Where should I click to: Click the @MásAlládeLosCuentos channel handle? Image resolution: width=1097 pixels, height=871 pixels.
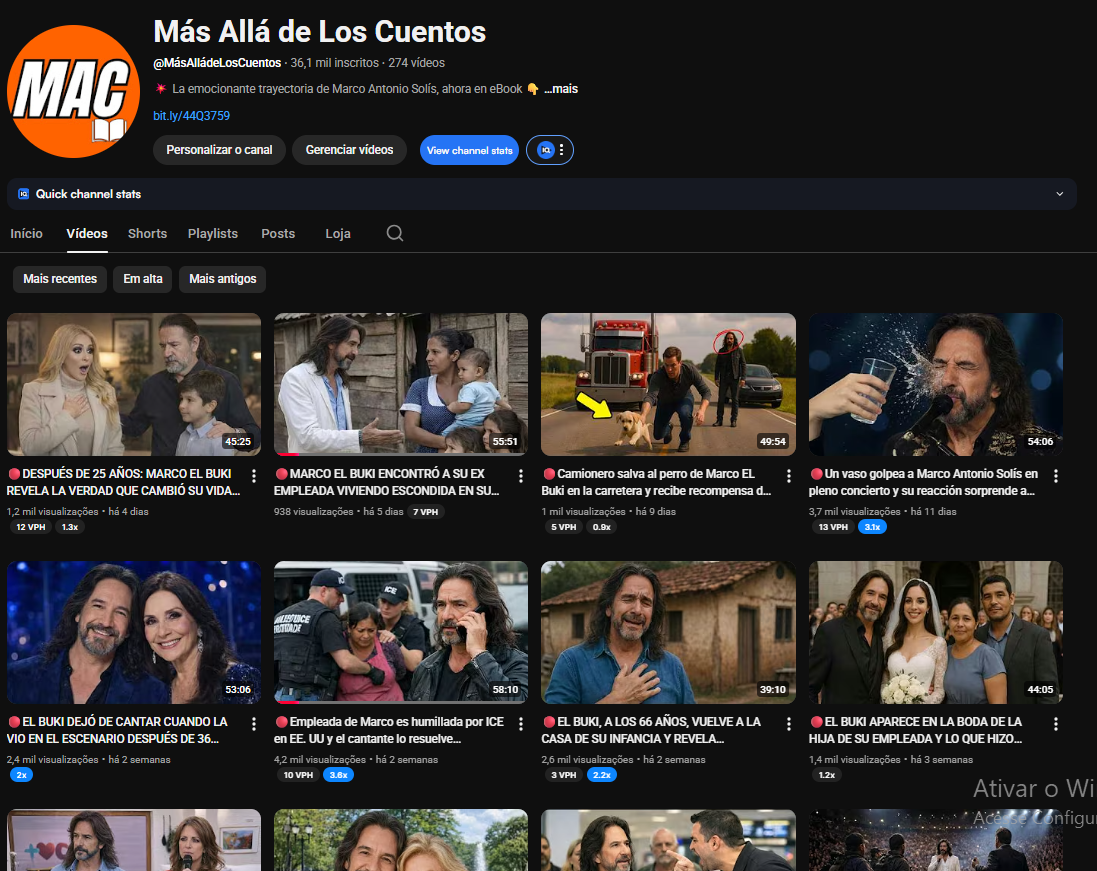coord(217,63)
